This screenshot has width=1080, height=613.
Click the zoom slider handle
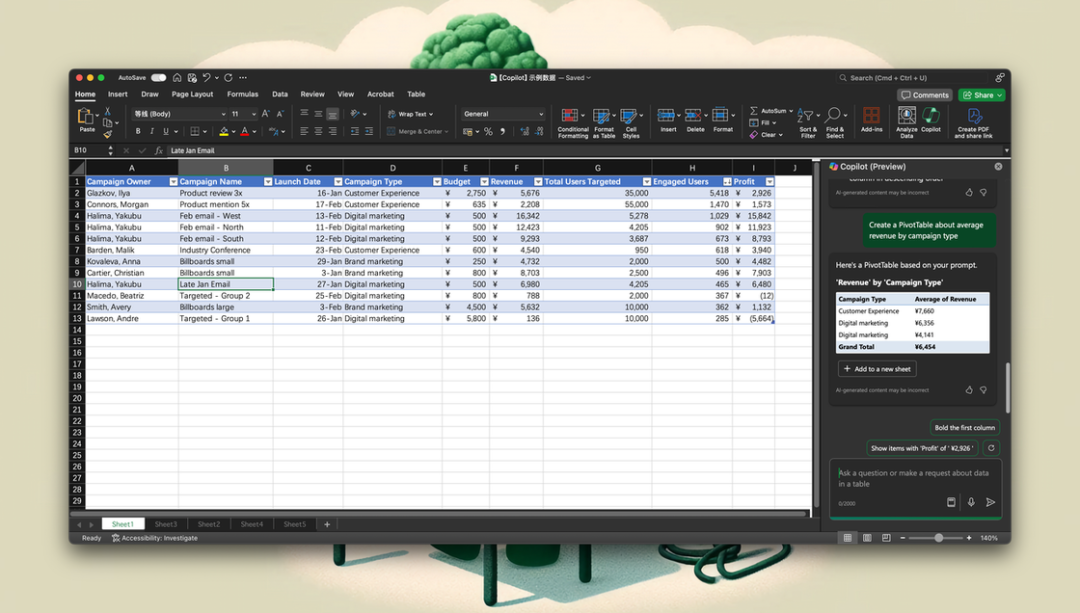click(938, 538)
